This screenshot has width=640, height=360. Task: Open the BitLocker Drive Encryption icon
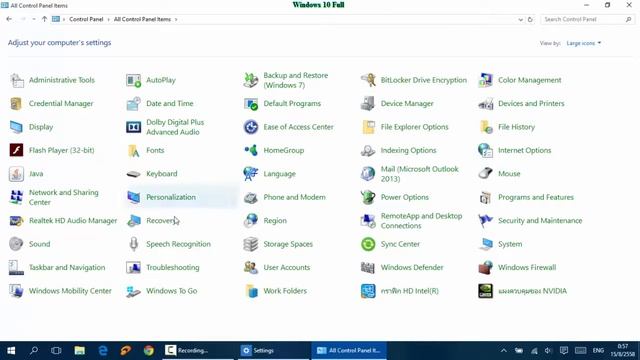(368, 80)
